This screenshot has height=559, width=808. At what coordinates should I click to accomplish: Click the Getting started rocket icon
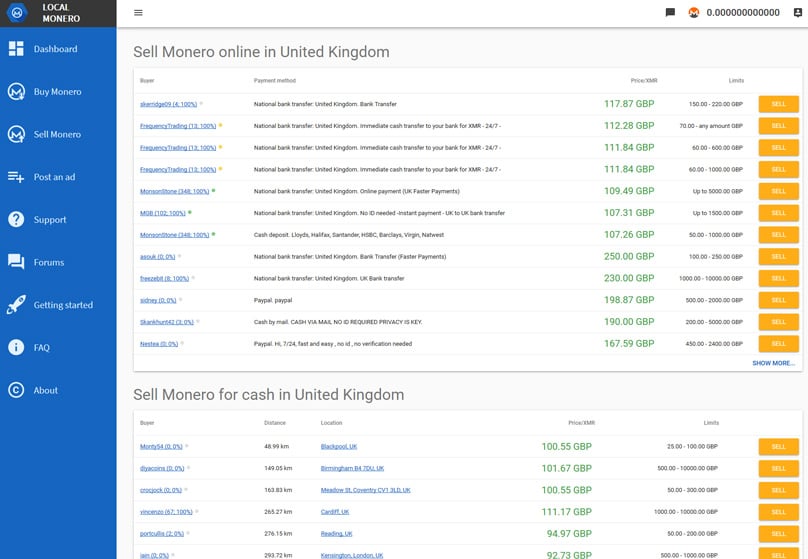(16, 304)
